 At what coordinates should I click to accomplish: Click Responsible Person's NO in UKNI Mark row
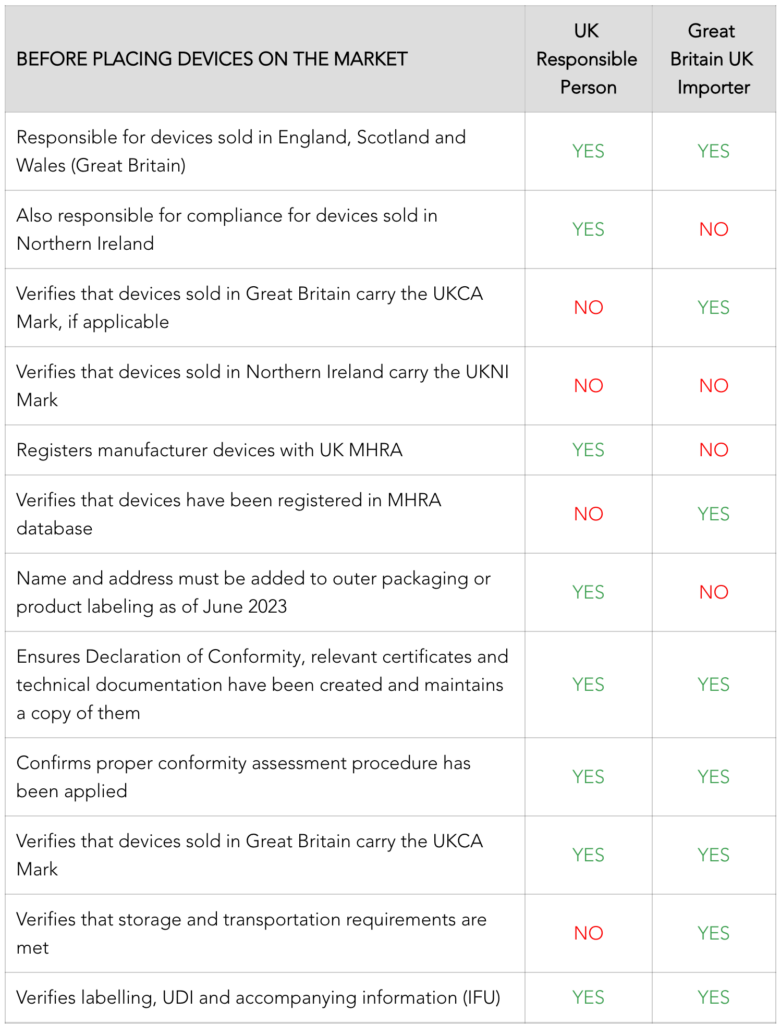click(588, 385)
